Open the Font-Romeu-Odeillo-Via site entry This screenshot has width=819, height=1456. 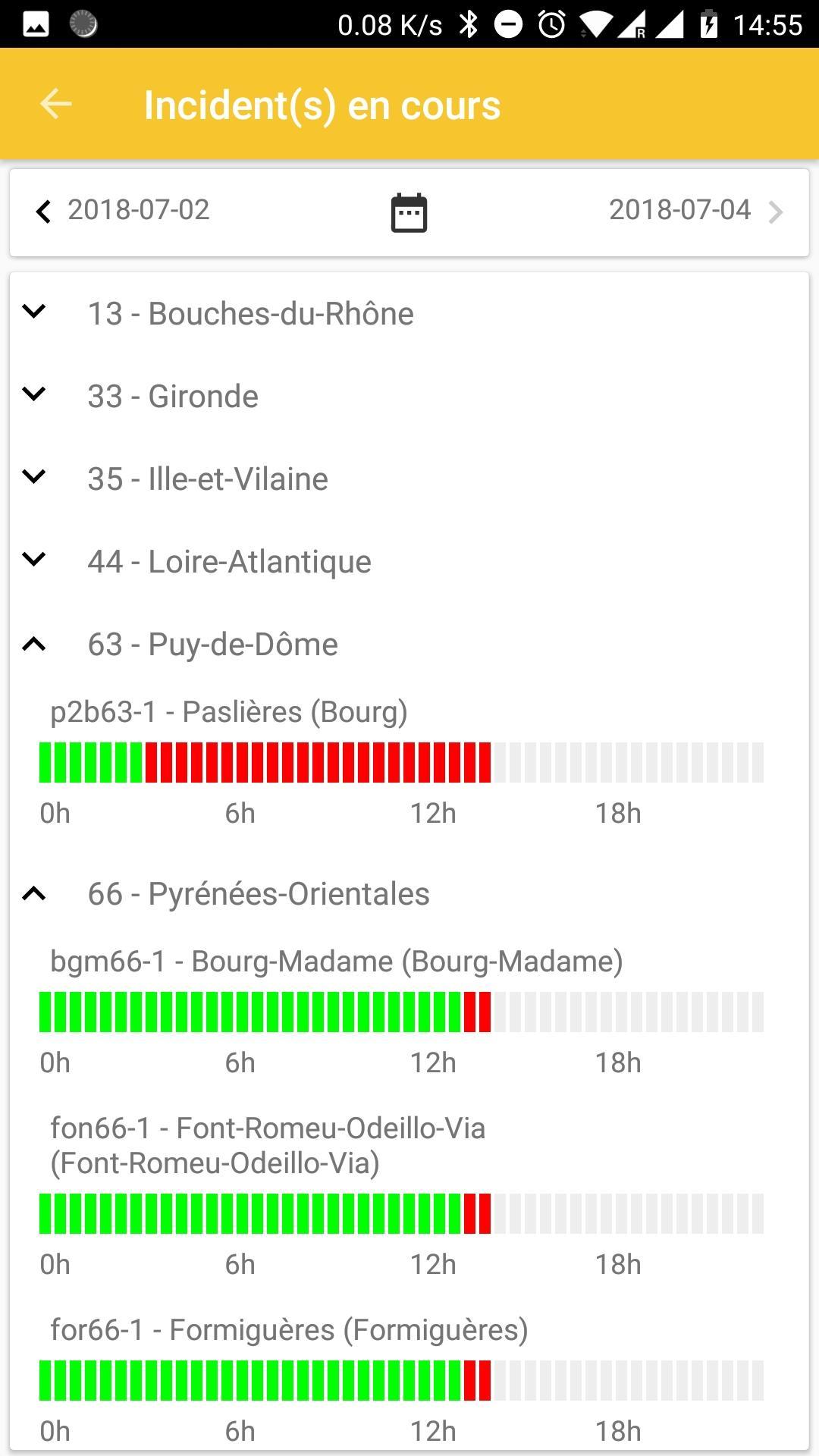tap(268, 1145)
